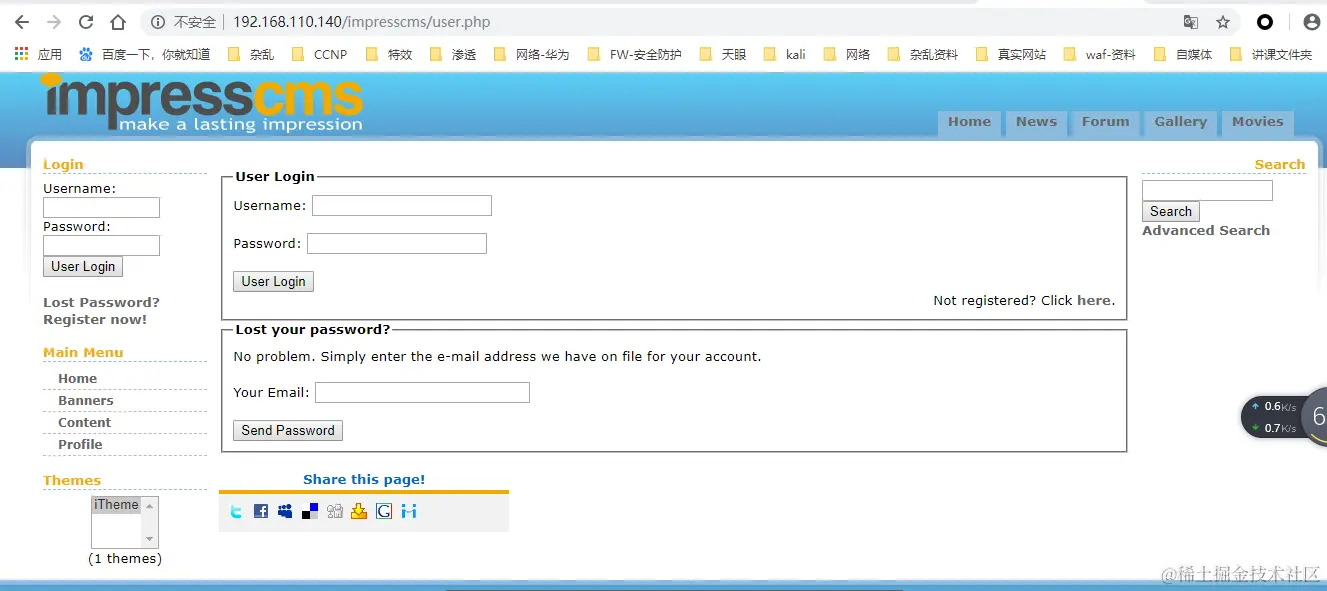This screenshot has width=1327, height=591.
Task: Click sidebar Username input field
Action: 101,207
